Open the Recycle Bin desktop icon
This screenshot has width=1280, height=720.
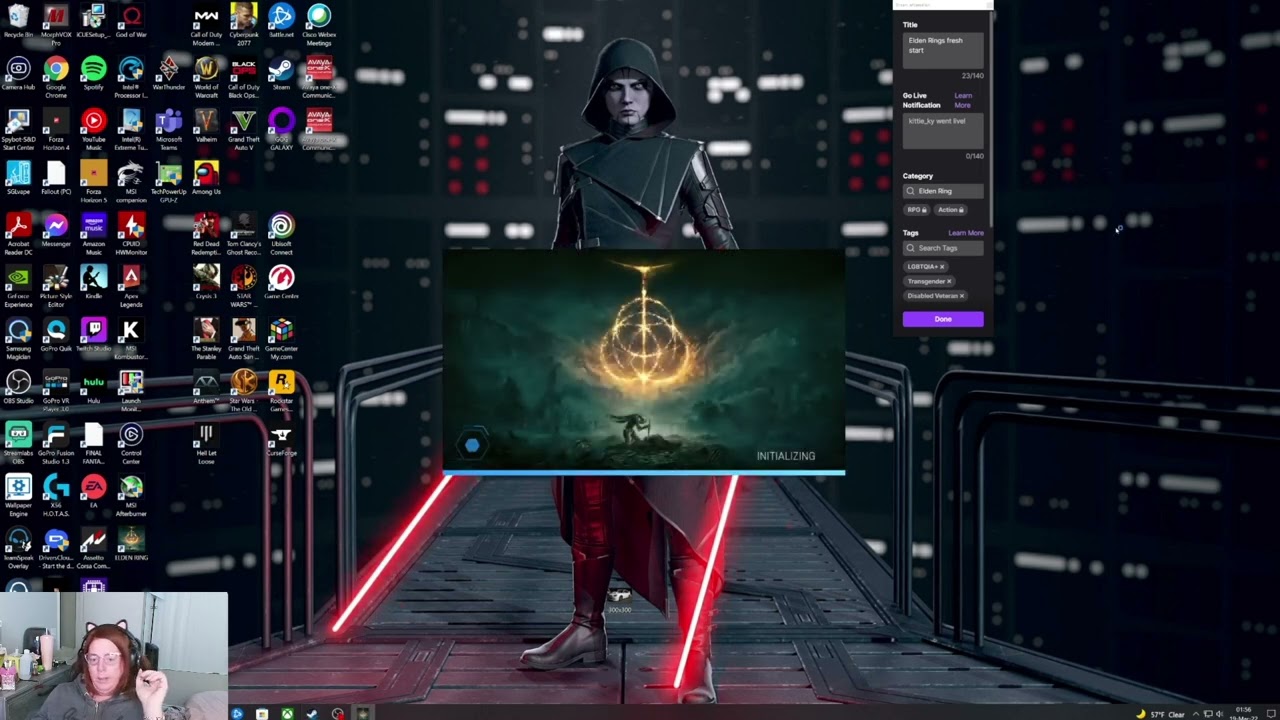pos(18,22)
